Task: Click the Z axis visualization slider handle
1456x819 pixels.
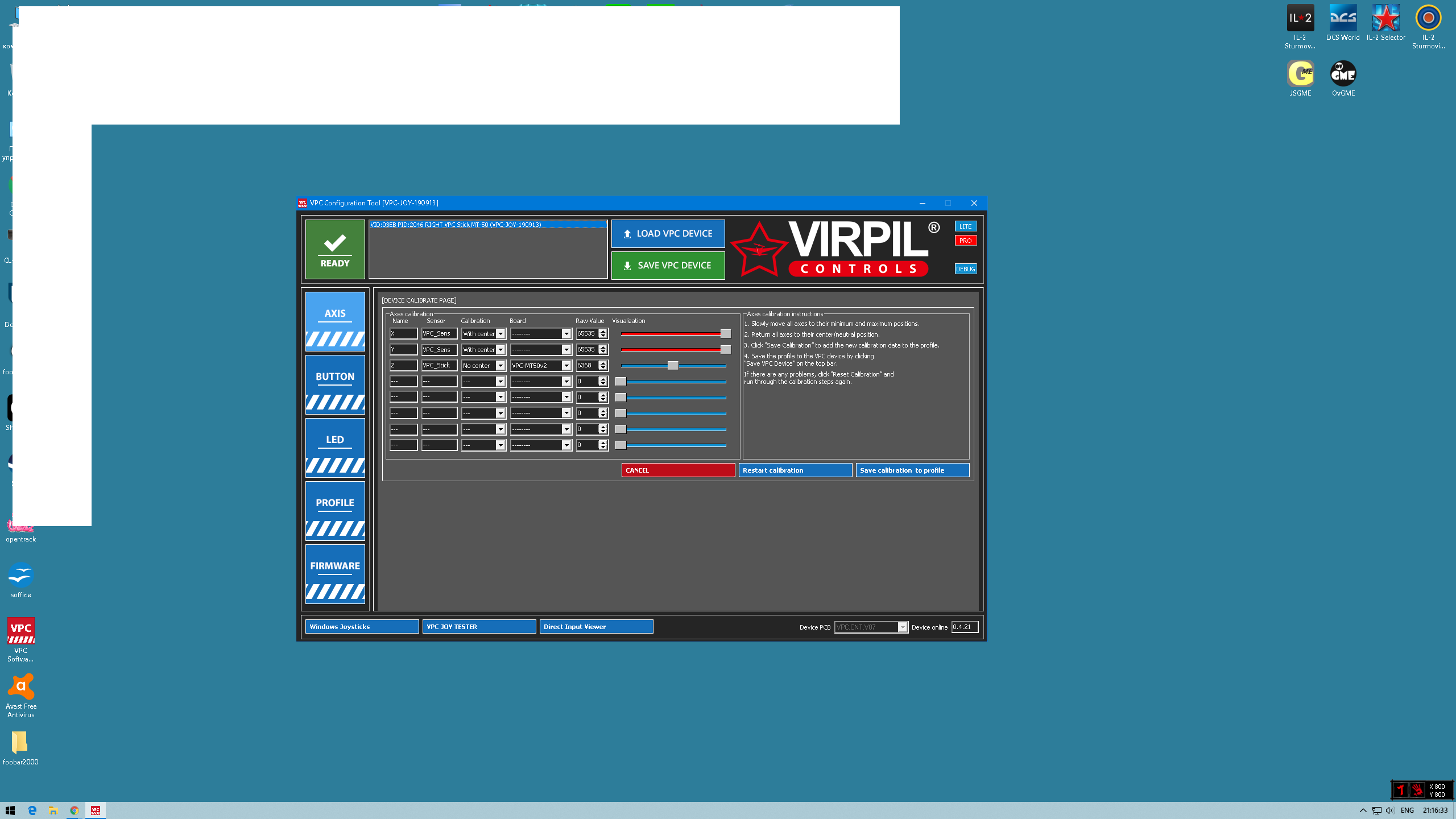Action: click(x=673, y=366)
